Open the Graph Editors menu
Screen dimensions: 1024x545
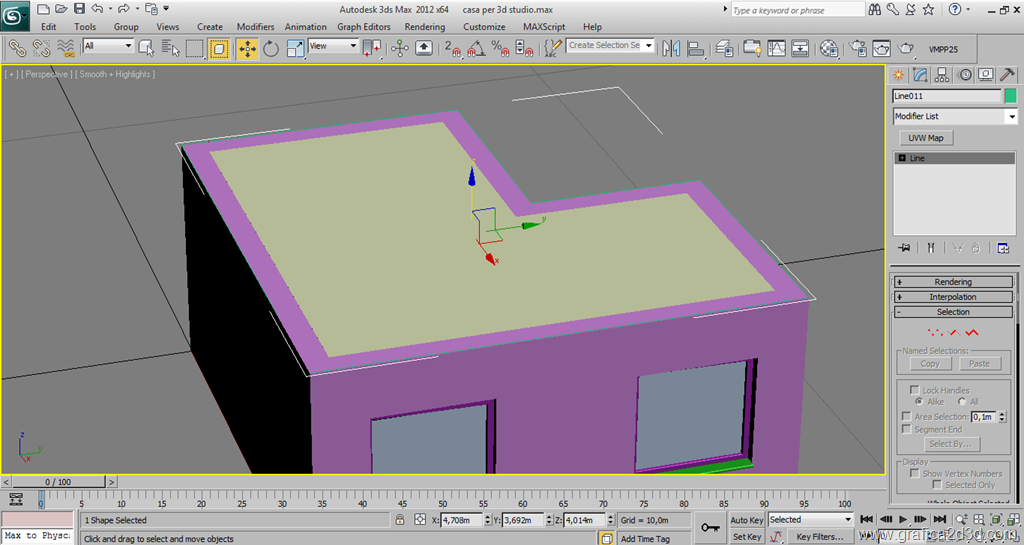(x=363, y=27)
